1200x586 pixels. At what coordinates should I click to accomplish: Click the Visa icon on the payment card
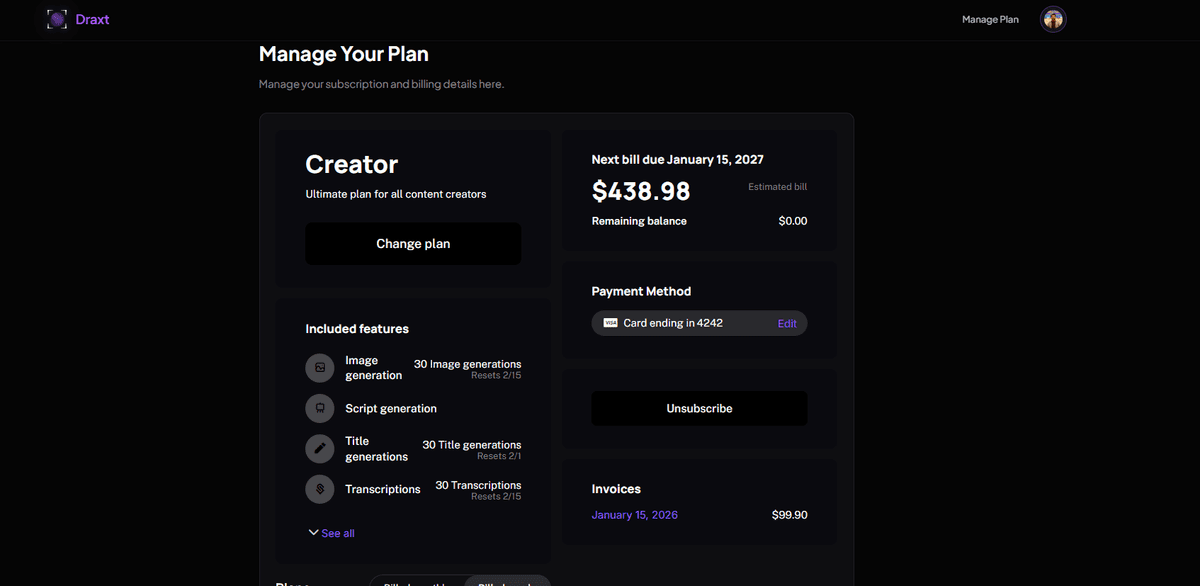pos(608,323)
